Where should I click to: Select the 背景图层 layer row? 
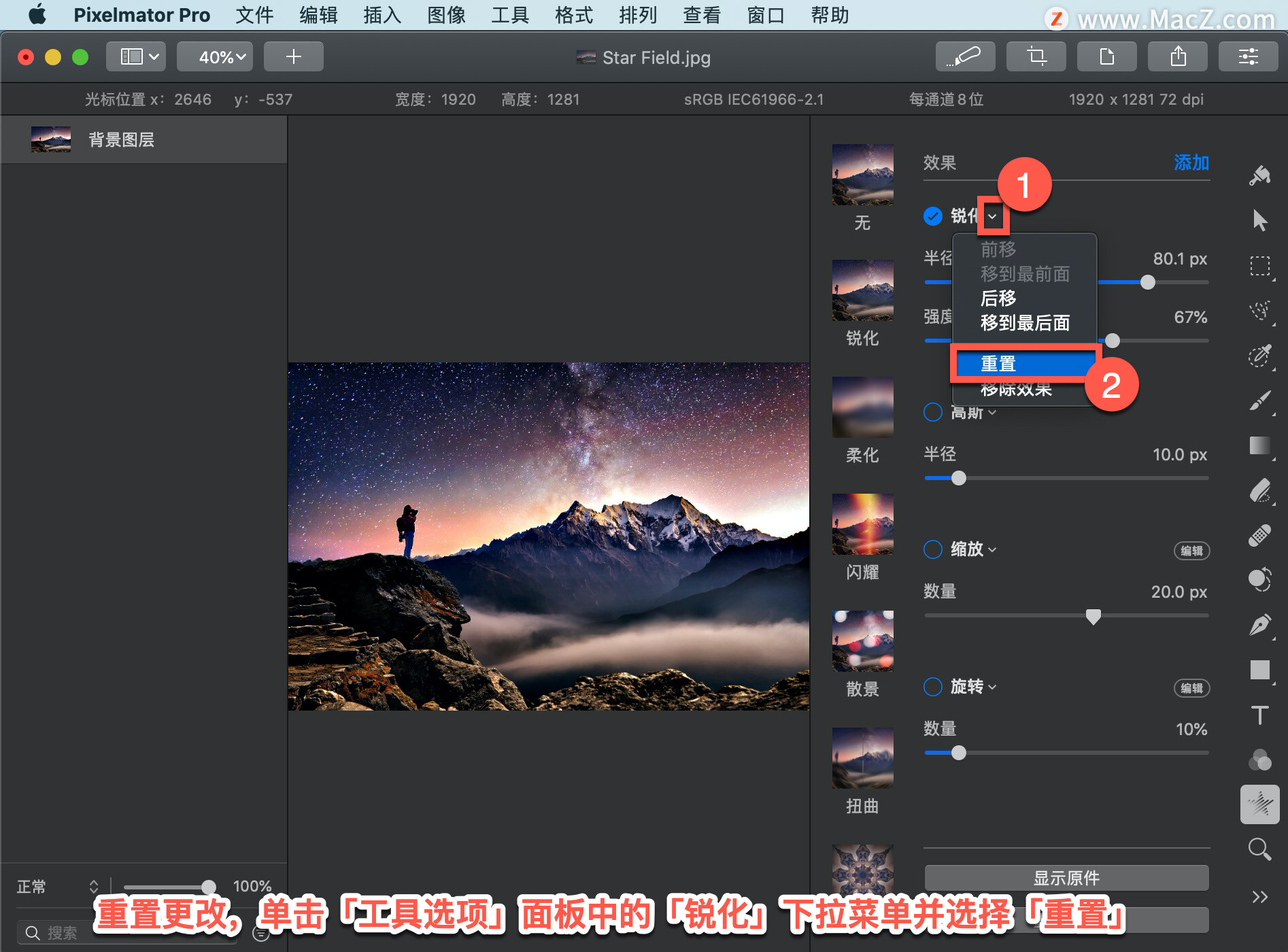[143, 139]
